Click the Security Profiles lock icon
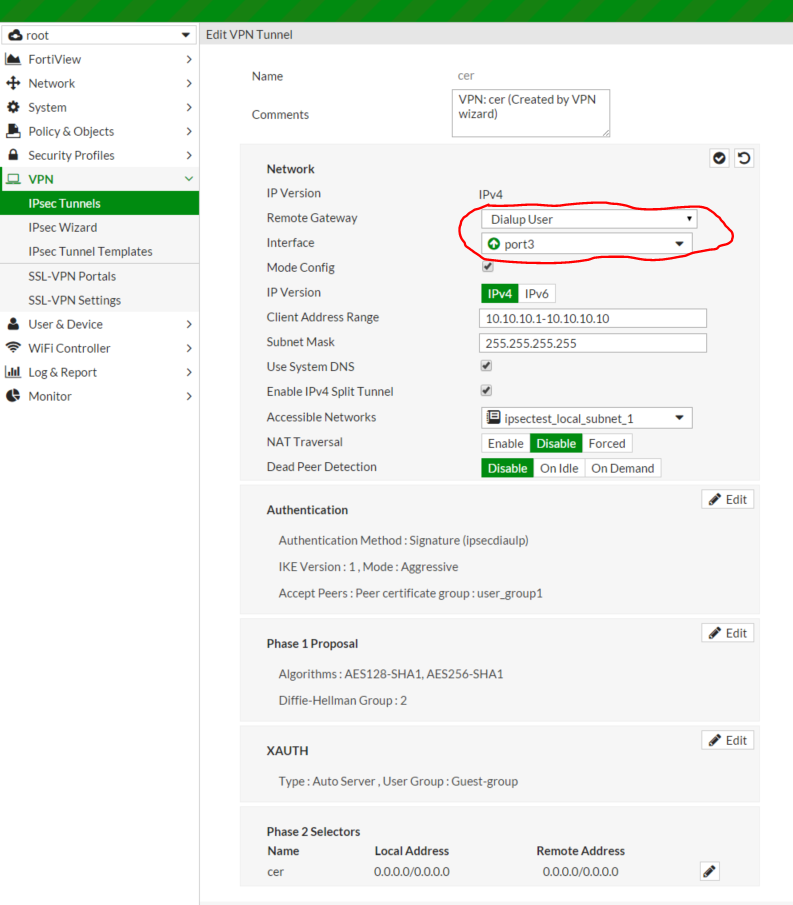The height and width of the screenshot is (905, 793). tap(13, 155)
